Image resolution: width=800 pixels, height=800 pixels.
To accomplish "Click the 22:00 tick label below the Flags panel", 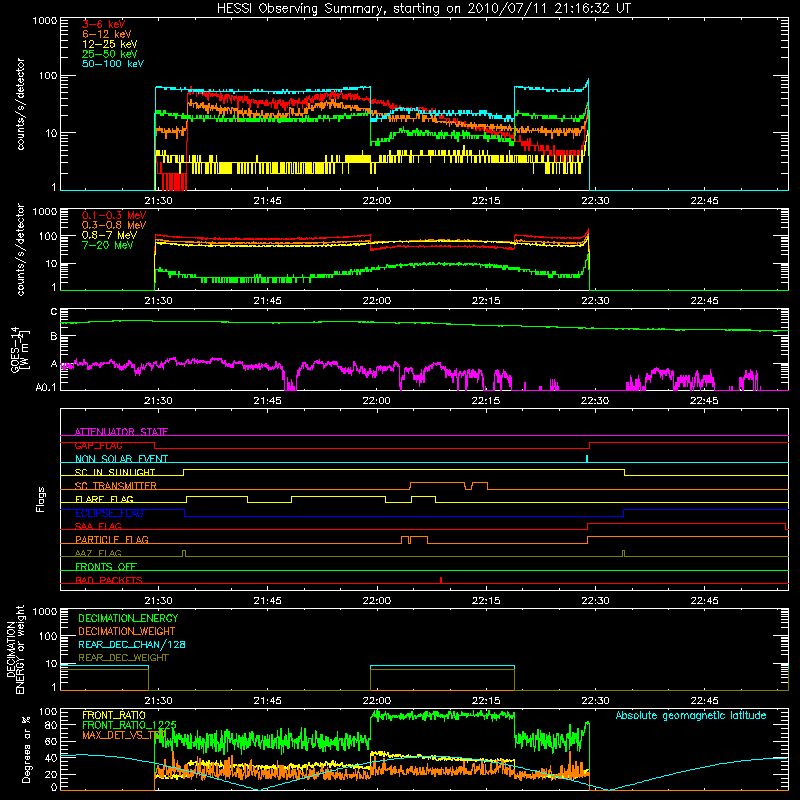I will pos(377,601).
